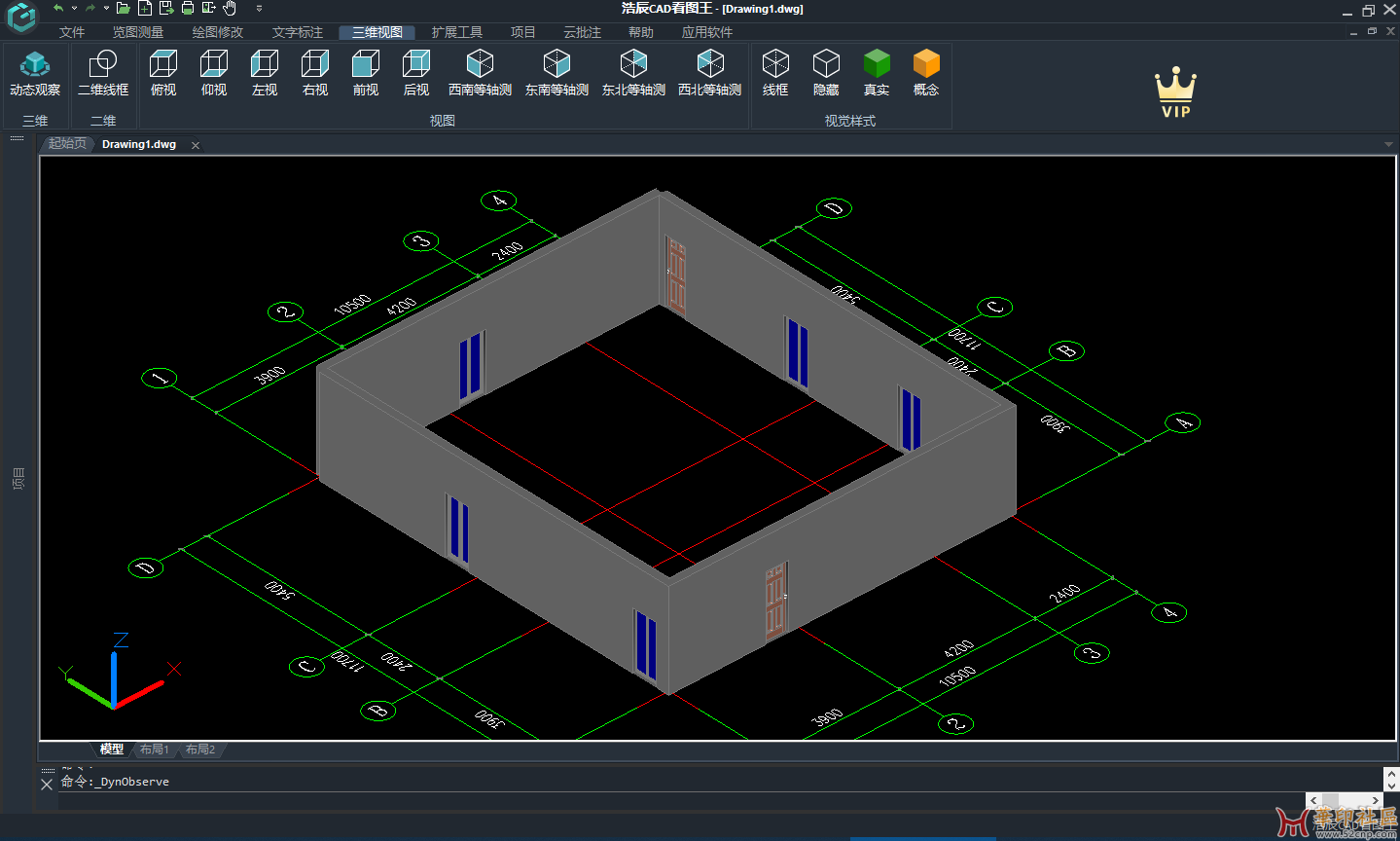The image size is (1400, 841).
Task: Select the 三维视图 tab
Action: (377, 32)
